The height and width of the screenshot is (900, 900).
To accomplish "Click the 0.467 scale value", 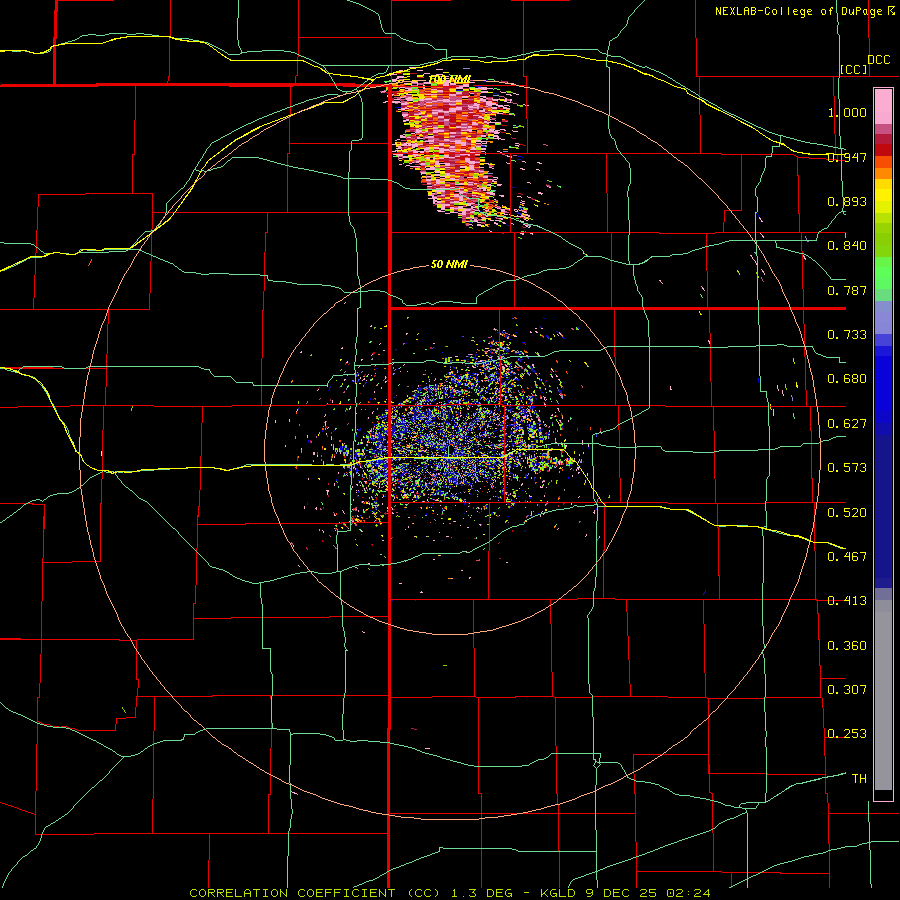I will (x=847, y=556).
